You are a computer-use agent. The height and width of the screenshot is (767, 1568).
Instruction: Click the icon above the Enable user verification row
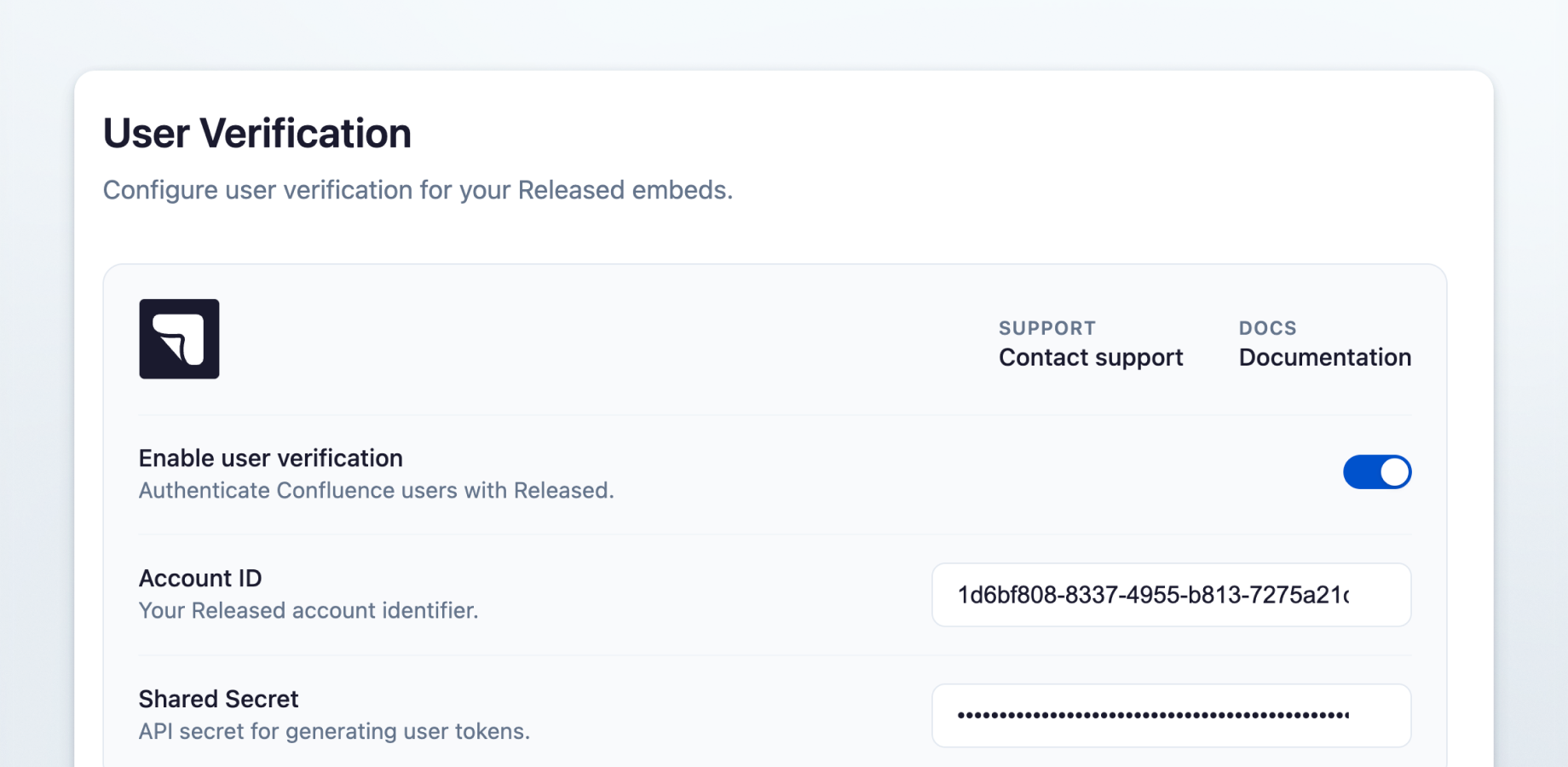179,338
